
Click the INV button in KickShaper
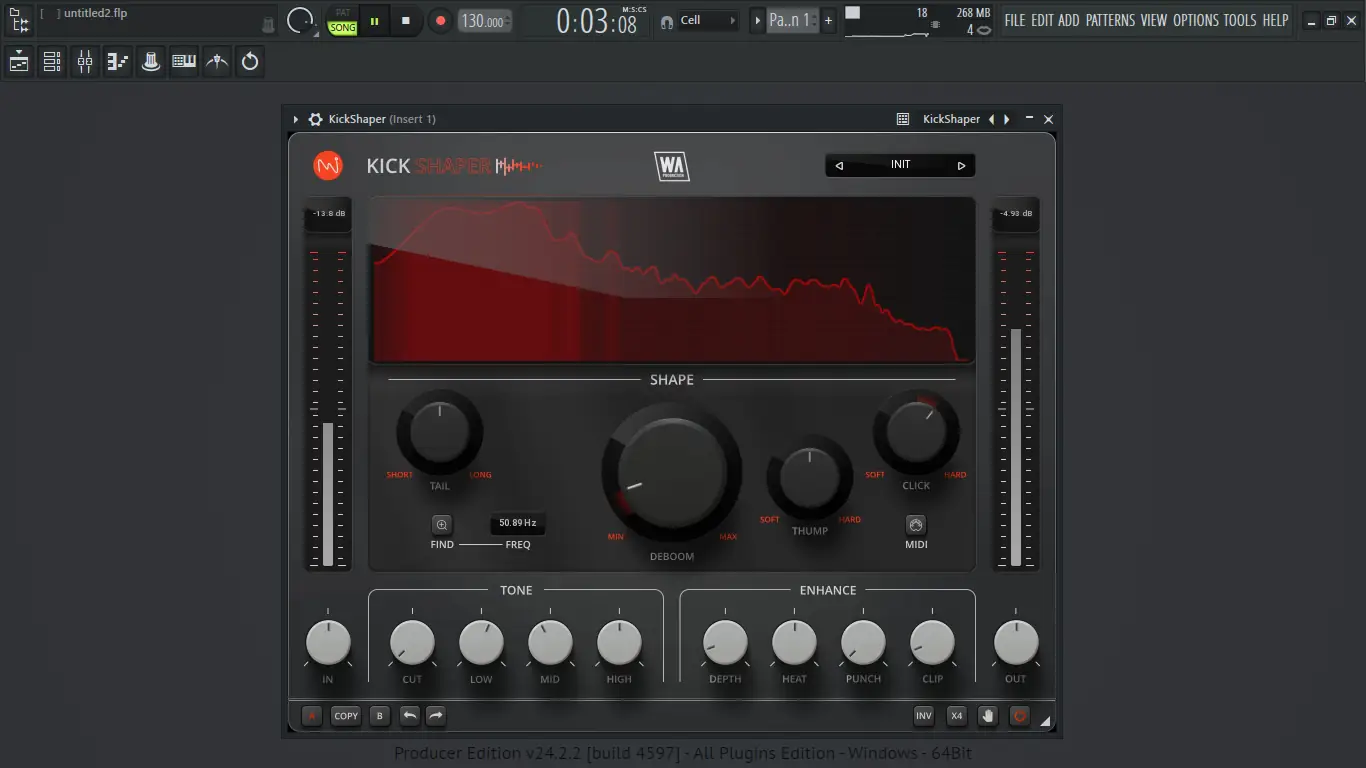pos(923,716)
